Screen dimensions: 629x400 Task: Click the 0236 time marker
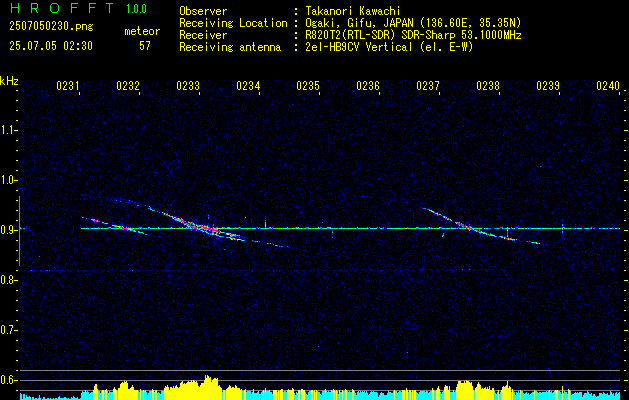point(368,85)
